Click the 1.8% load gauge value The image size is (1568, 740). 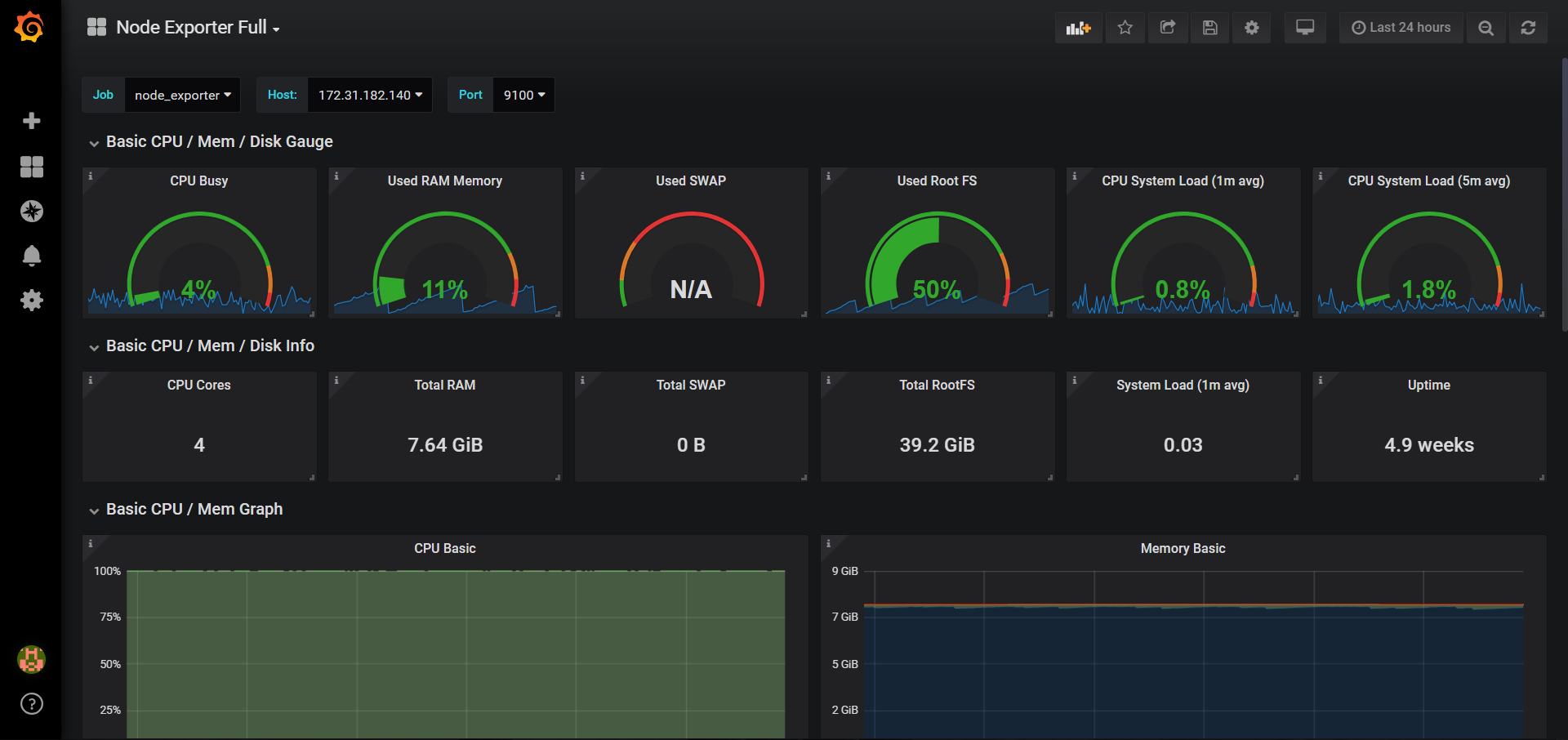pos(1429,289)
